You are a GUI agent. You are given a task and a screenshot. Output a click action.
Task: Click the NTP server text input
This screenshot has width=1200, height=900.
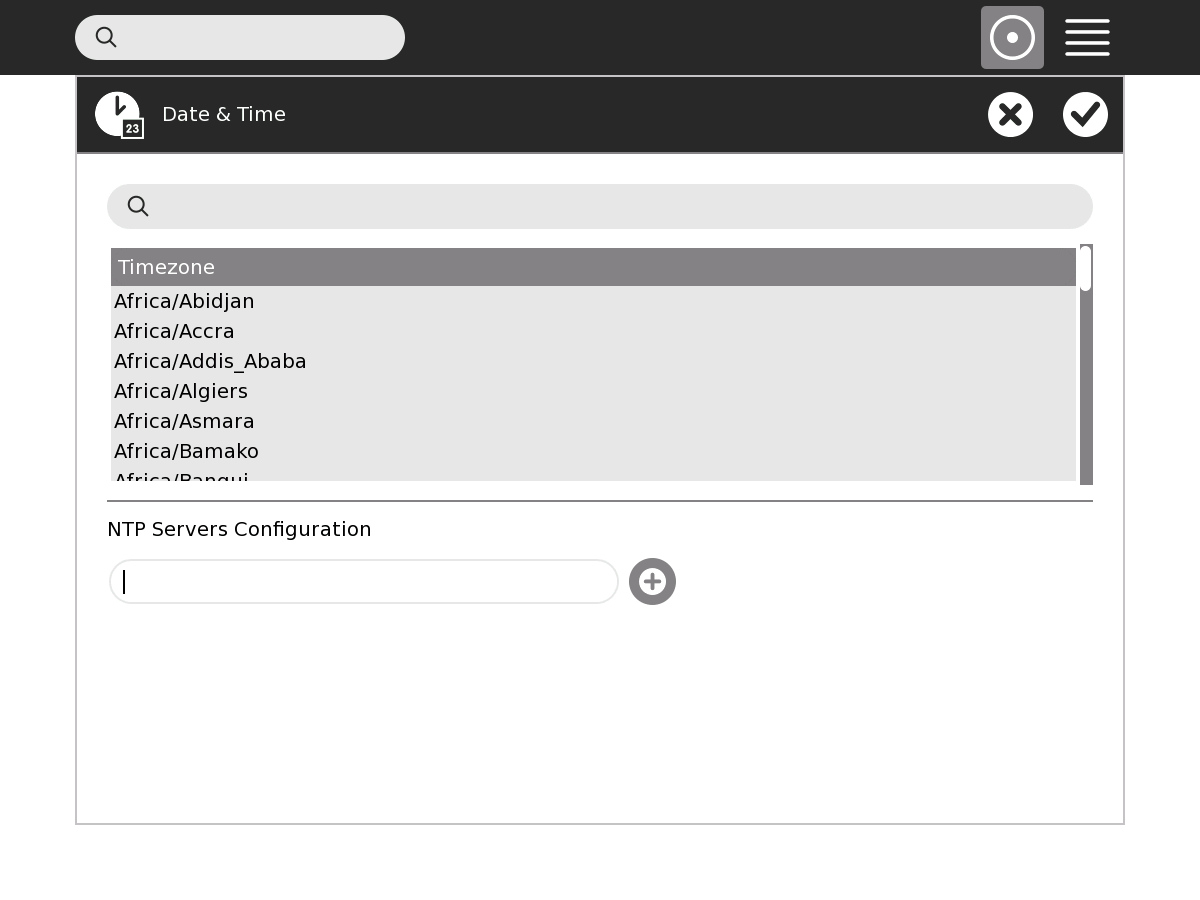364,581
